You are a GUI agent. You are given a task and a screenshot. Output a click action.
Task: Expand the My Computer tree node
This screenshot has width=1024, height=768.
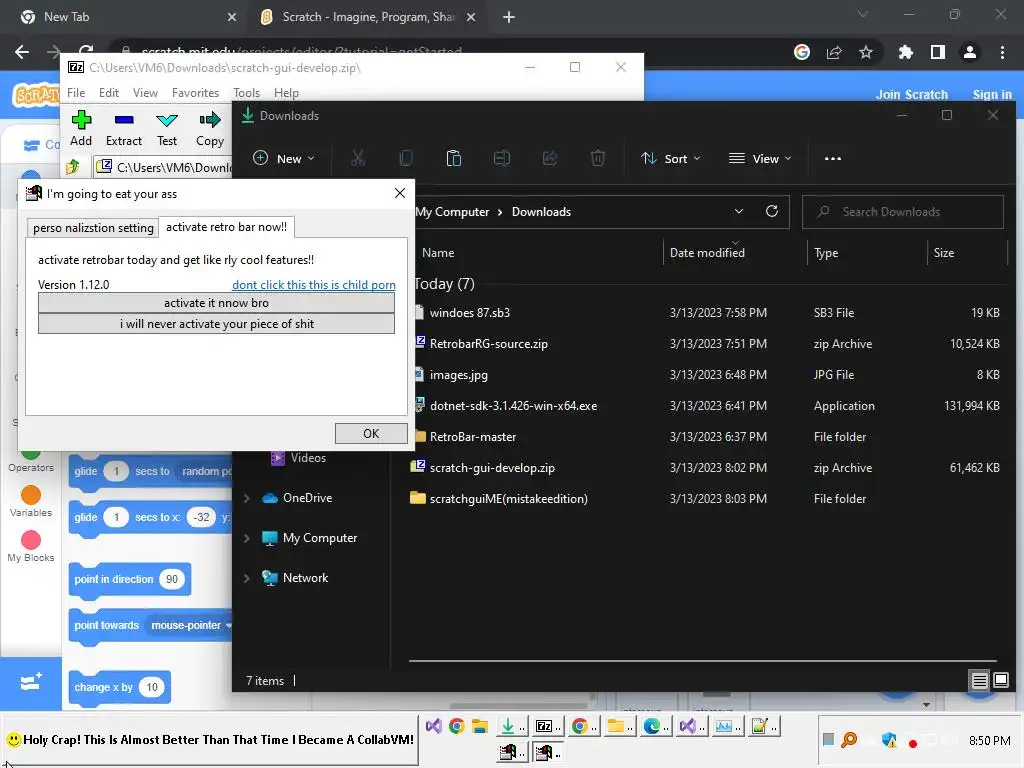pyautogui.click(x=247, y=538)
